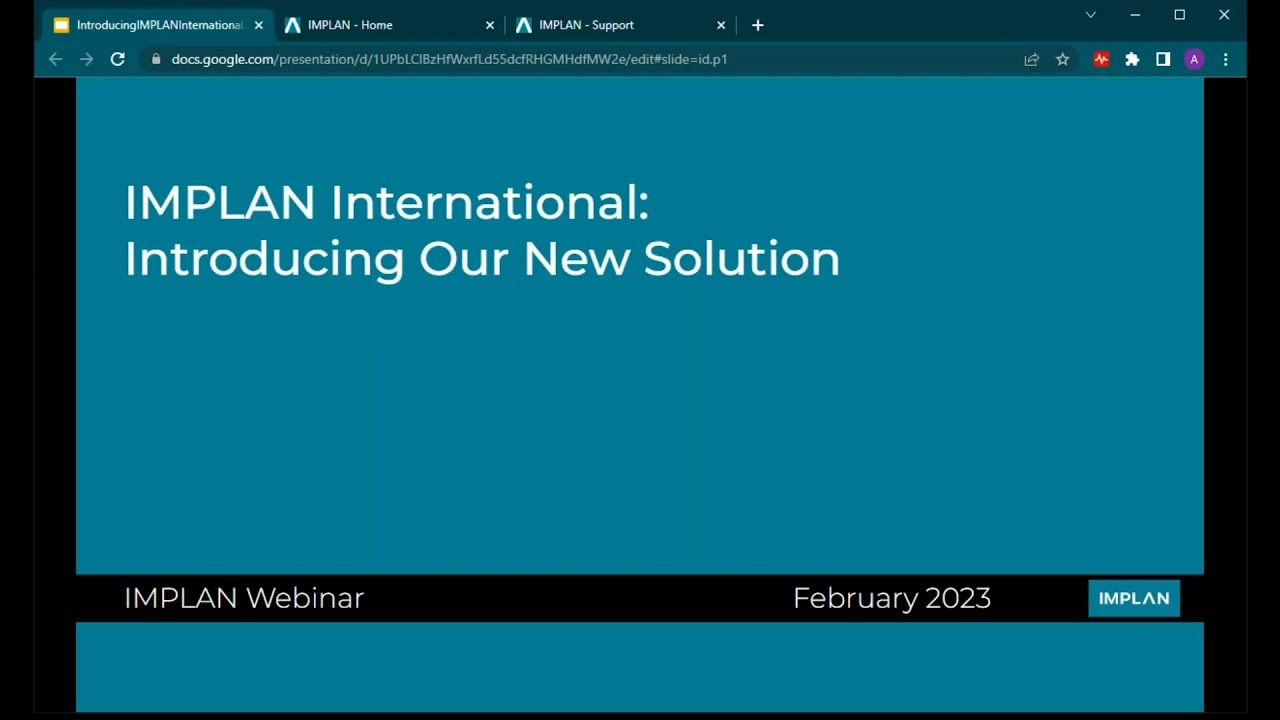The image size is (1280, 720).
Task: Open a new browser tab
Action: [x=758, y=25]
